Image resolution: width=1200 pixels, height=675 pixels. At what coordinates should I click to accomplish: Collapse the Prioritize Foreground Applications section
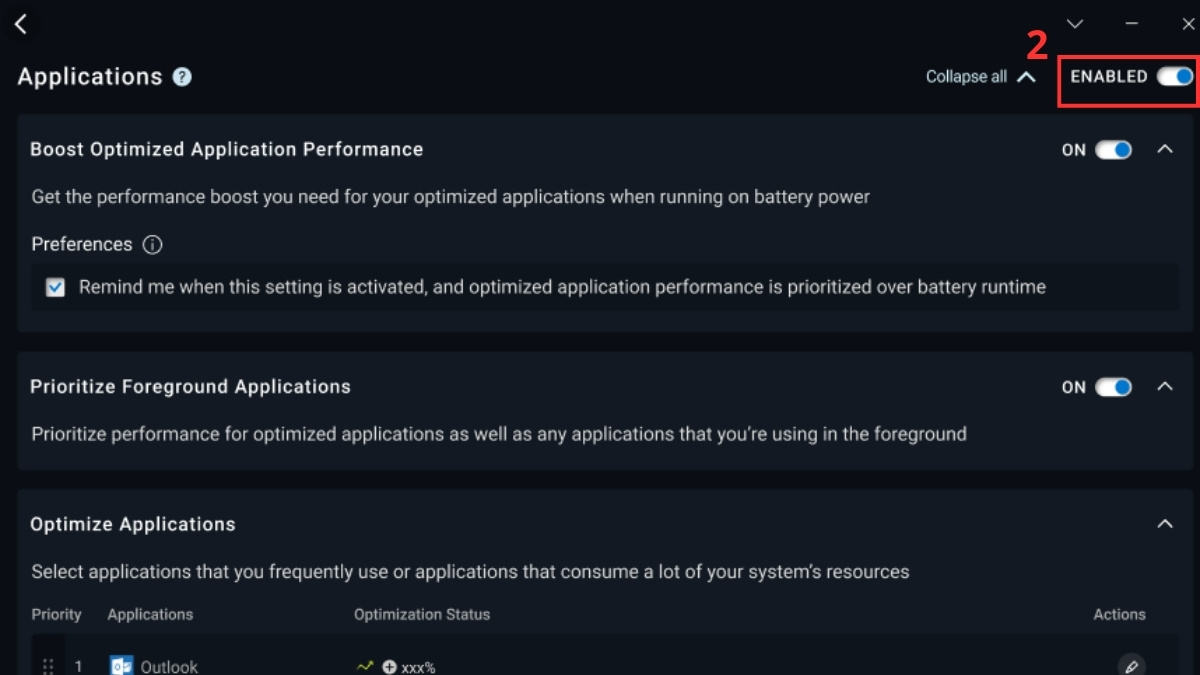tap(1165, 386)
